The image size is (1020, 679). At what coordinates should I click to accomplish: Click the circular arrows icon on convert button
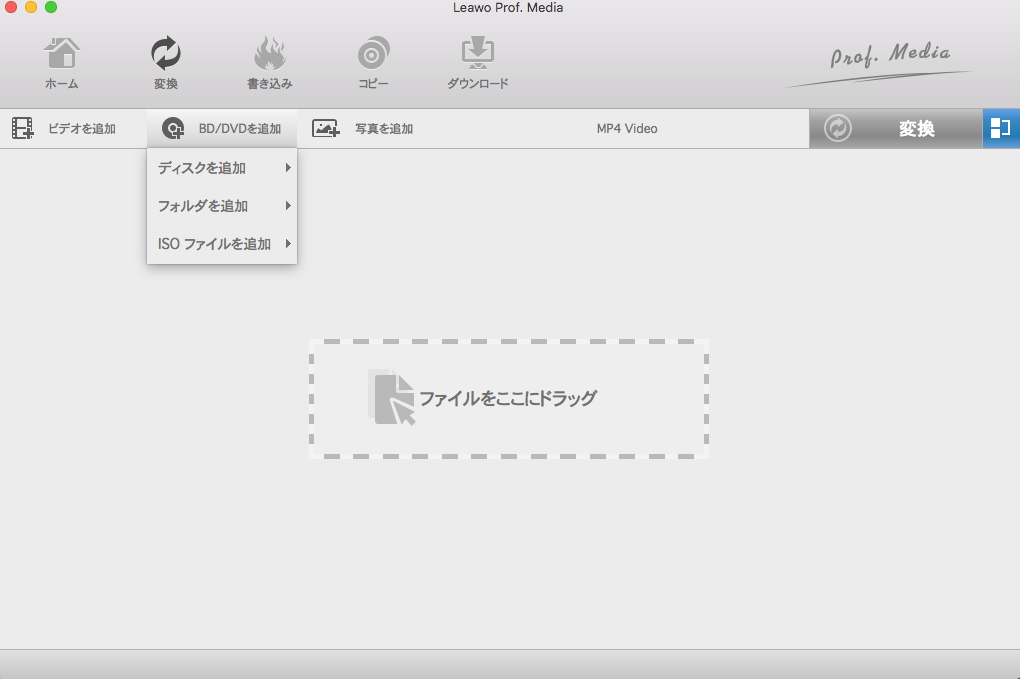coord(838,128)
